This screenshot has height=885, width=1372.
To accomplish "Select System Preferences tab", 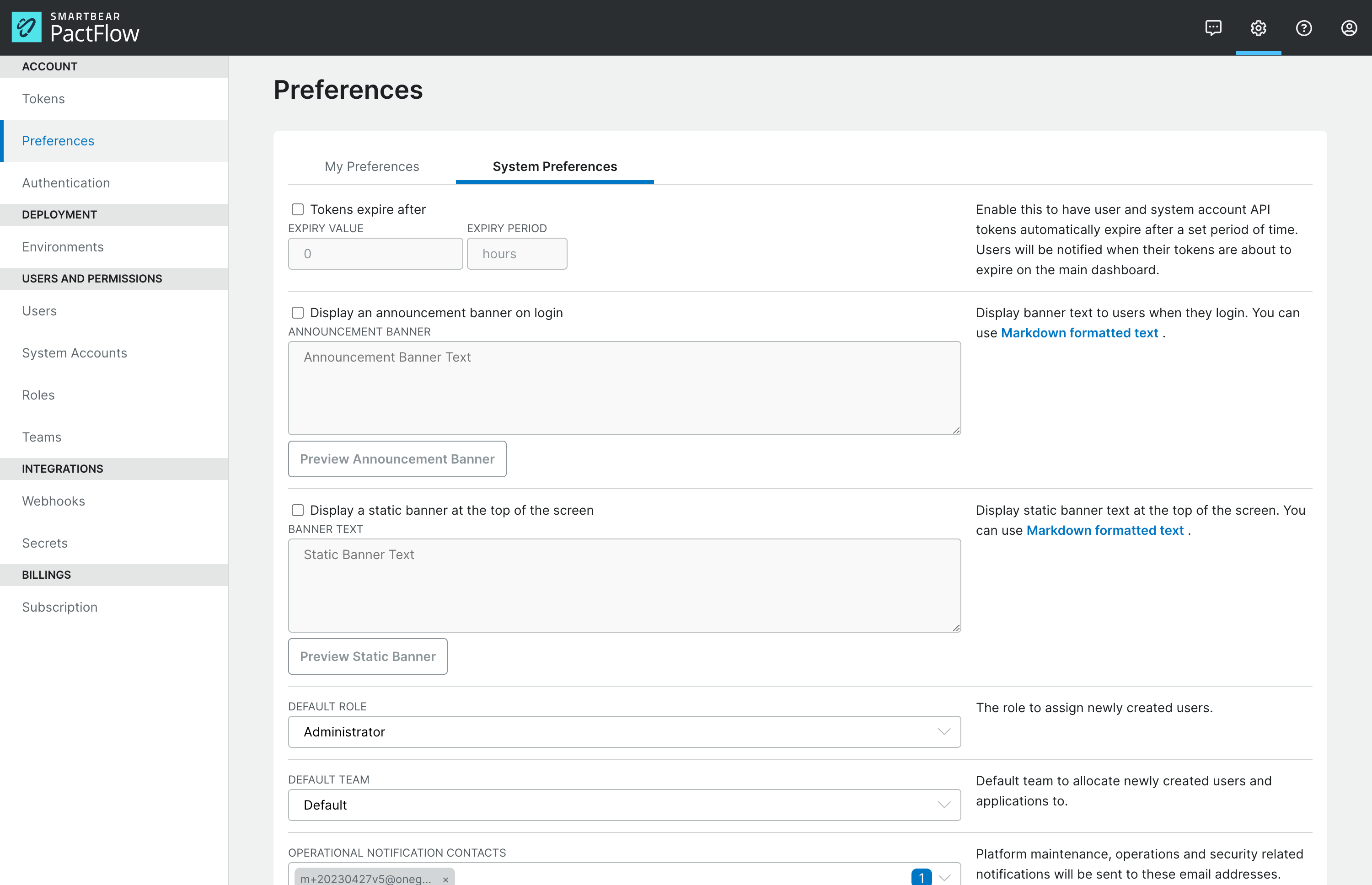I will click(554, 167).
